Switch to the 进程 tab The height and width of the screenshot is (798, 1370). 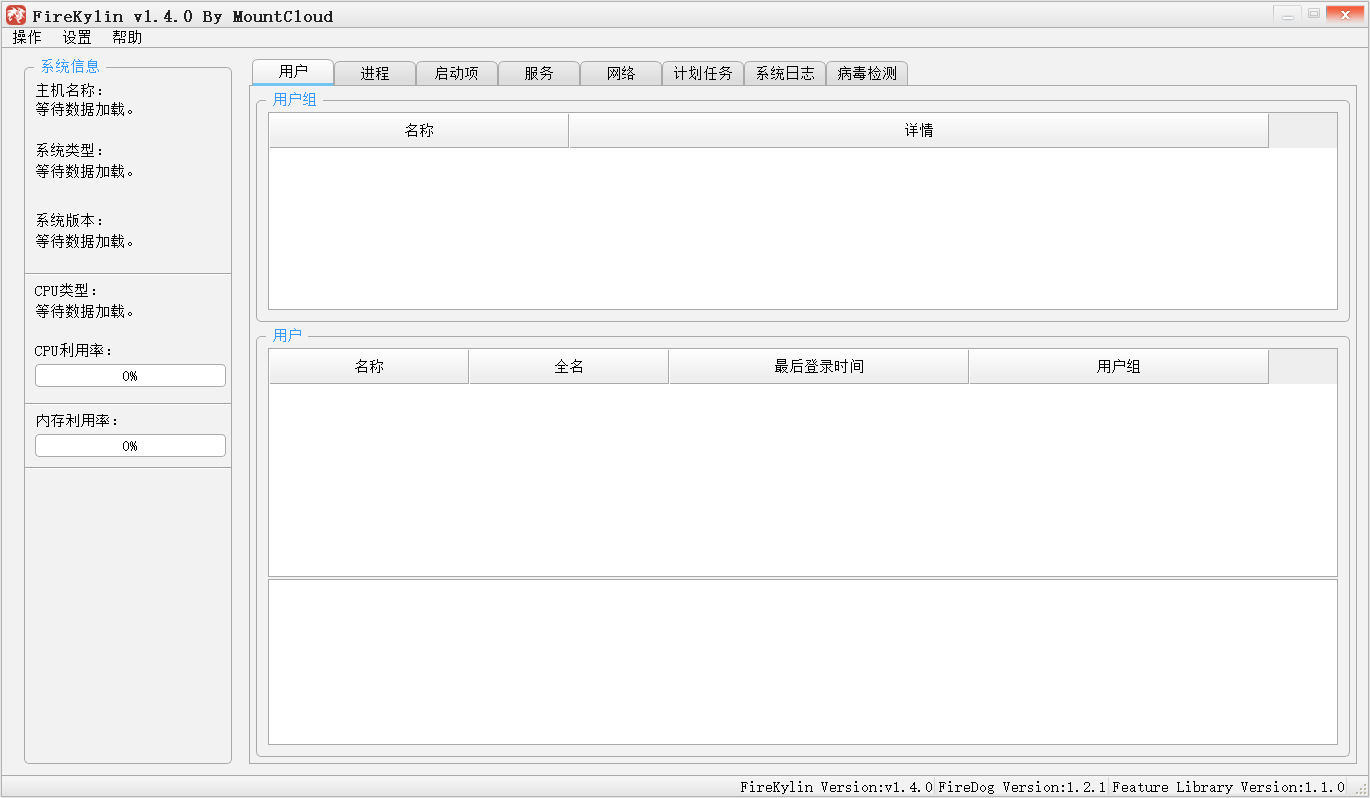point(375,74)
